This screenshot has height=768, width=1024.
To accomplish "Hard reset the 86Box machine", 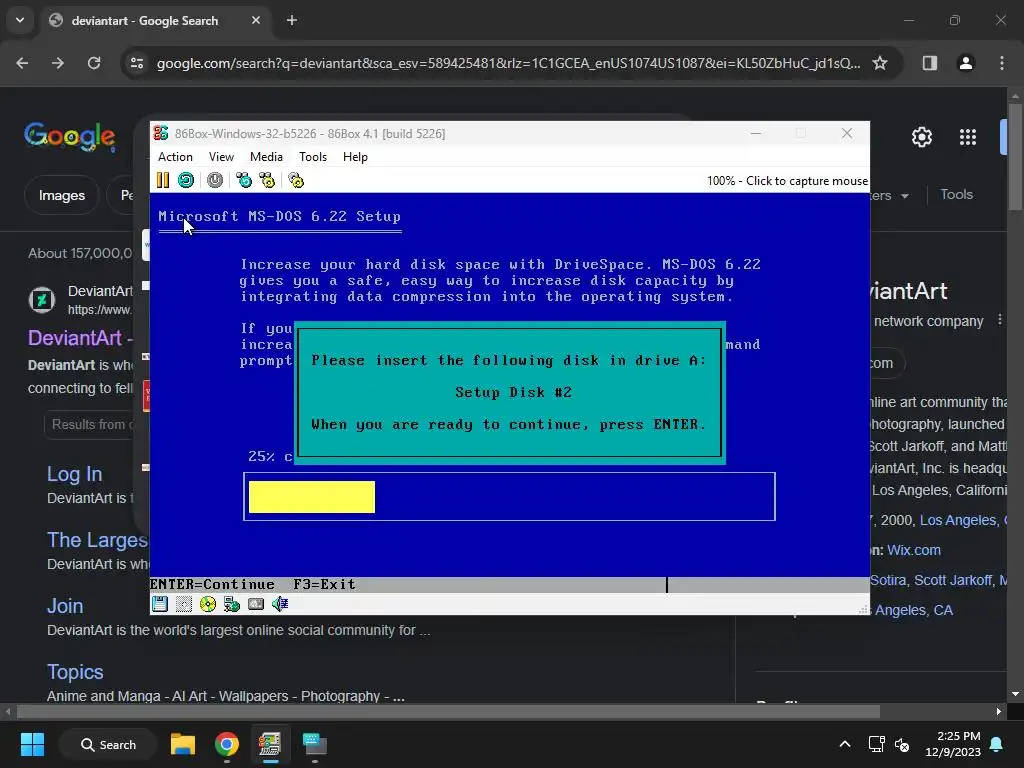I will pos(186,180).
